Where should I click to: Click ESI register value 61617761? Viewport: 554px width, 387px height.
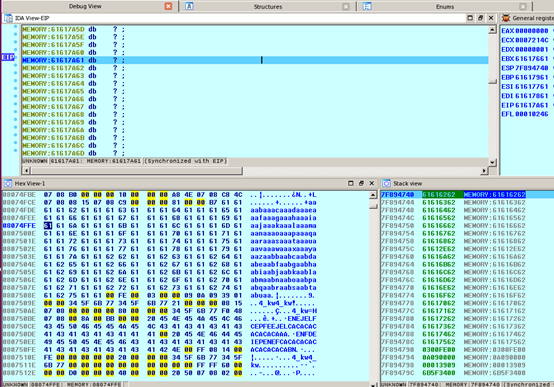pos(531,87)
